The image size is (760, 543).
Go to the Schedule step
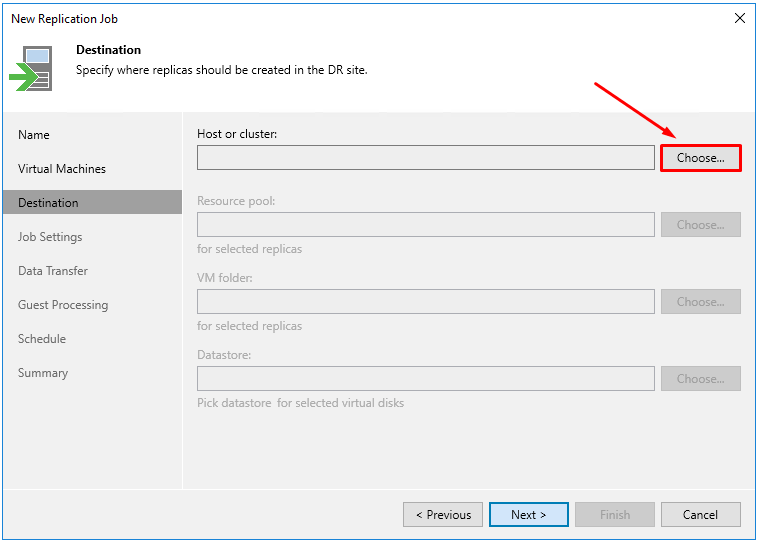click(42, 338)
